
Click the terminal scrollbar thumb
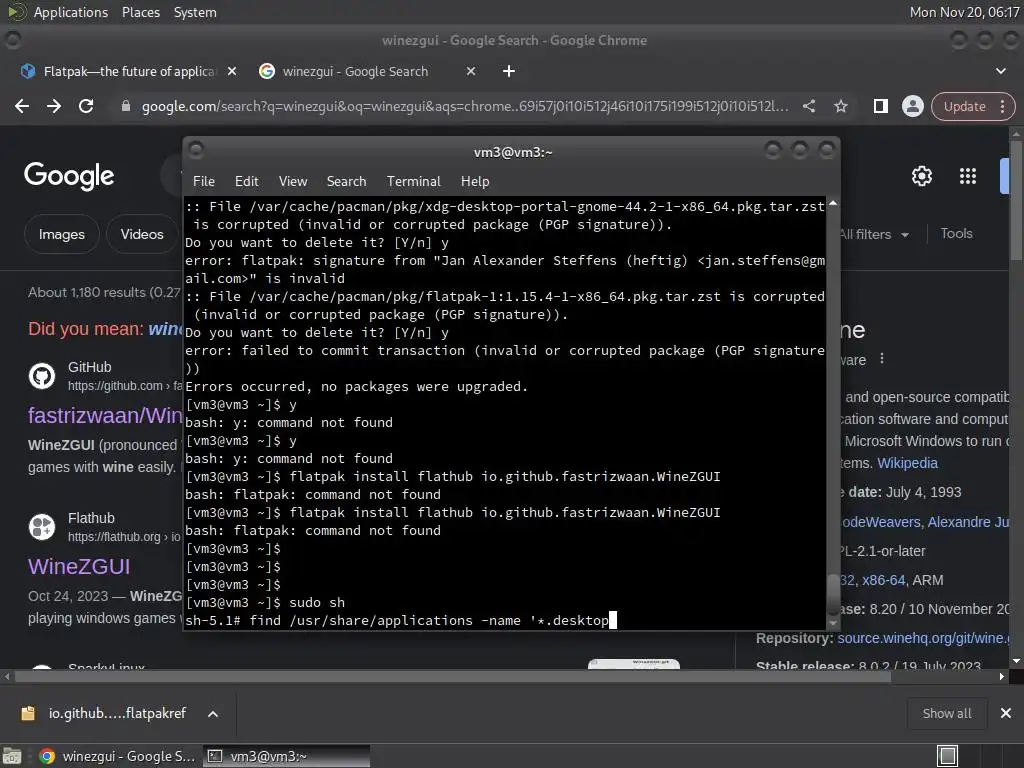pyautogui.click(x=833, y=594)
